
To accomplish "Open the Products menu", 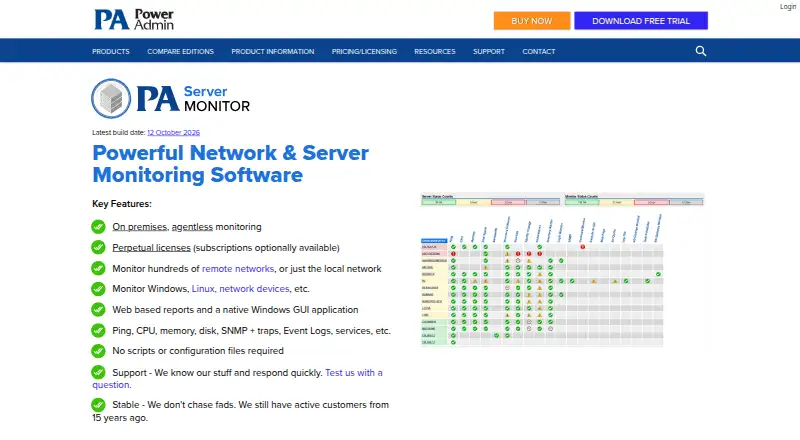I will [x=111, y=52].
